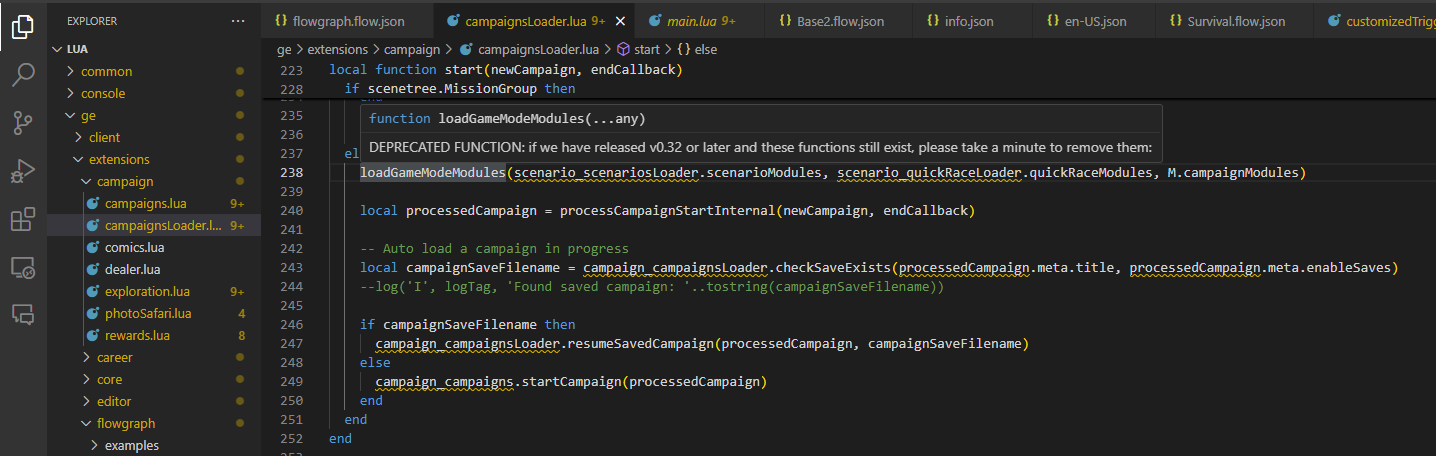This screenshot has height=456, width=1436.
Task: Collapse the LUA root section
Action: click(77, 49)
